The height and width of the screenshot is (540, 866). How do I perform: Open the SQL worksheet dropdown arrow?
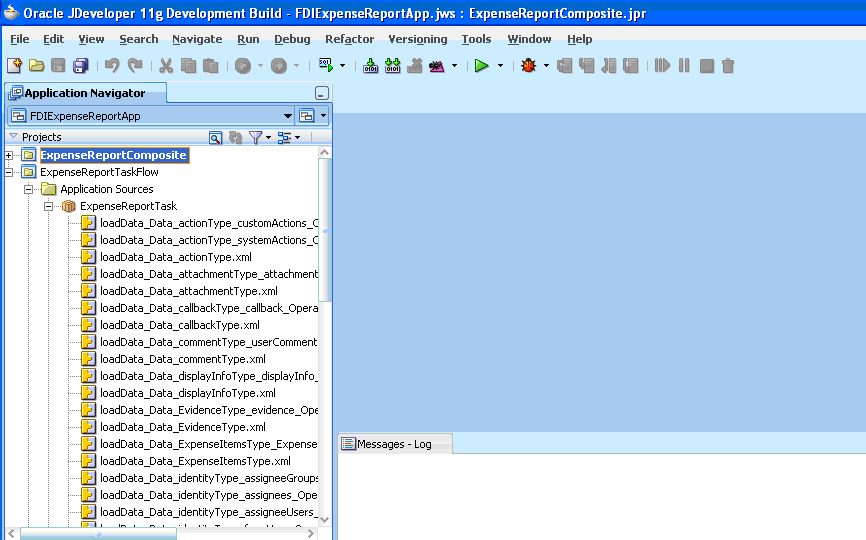(x=342, y=66)
